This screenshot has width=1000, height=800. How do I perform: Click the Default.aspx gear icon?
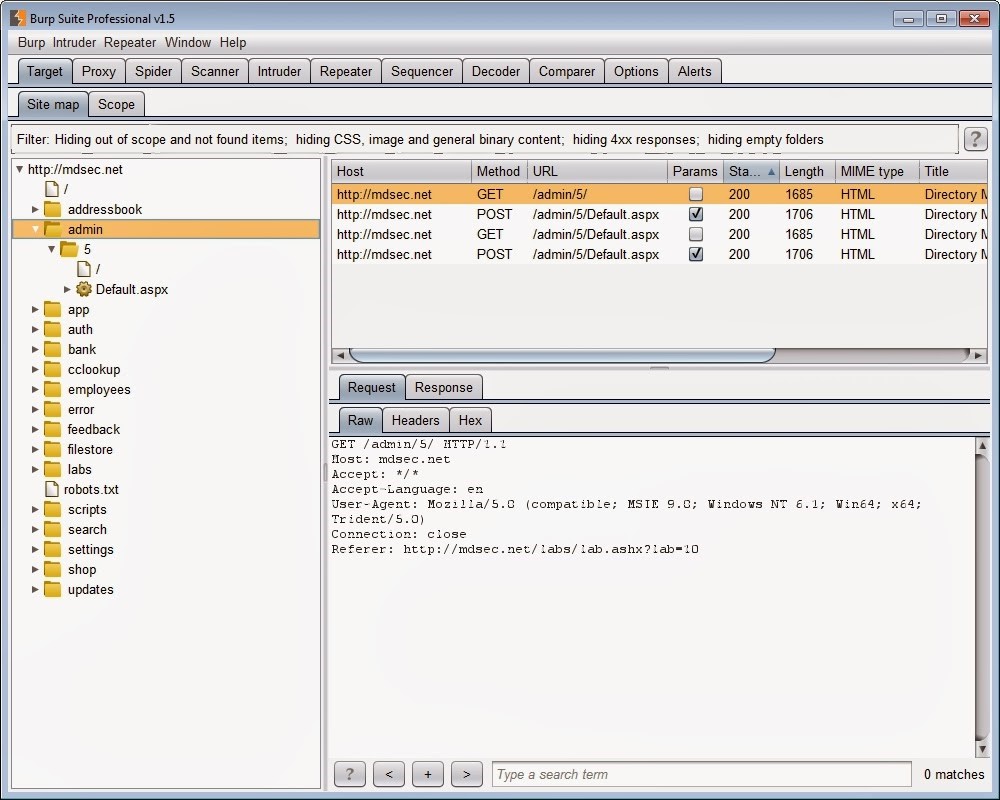coord(84,289)
